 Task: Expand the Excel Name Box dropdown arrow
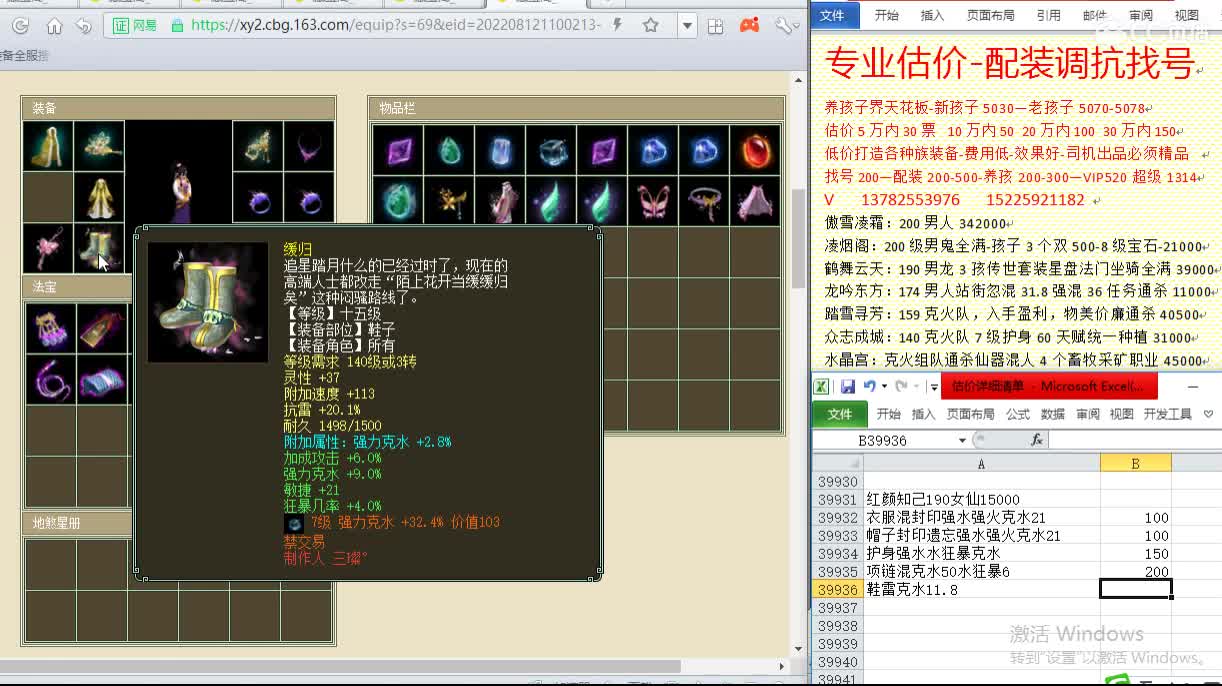click(x=962, y=440)
